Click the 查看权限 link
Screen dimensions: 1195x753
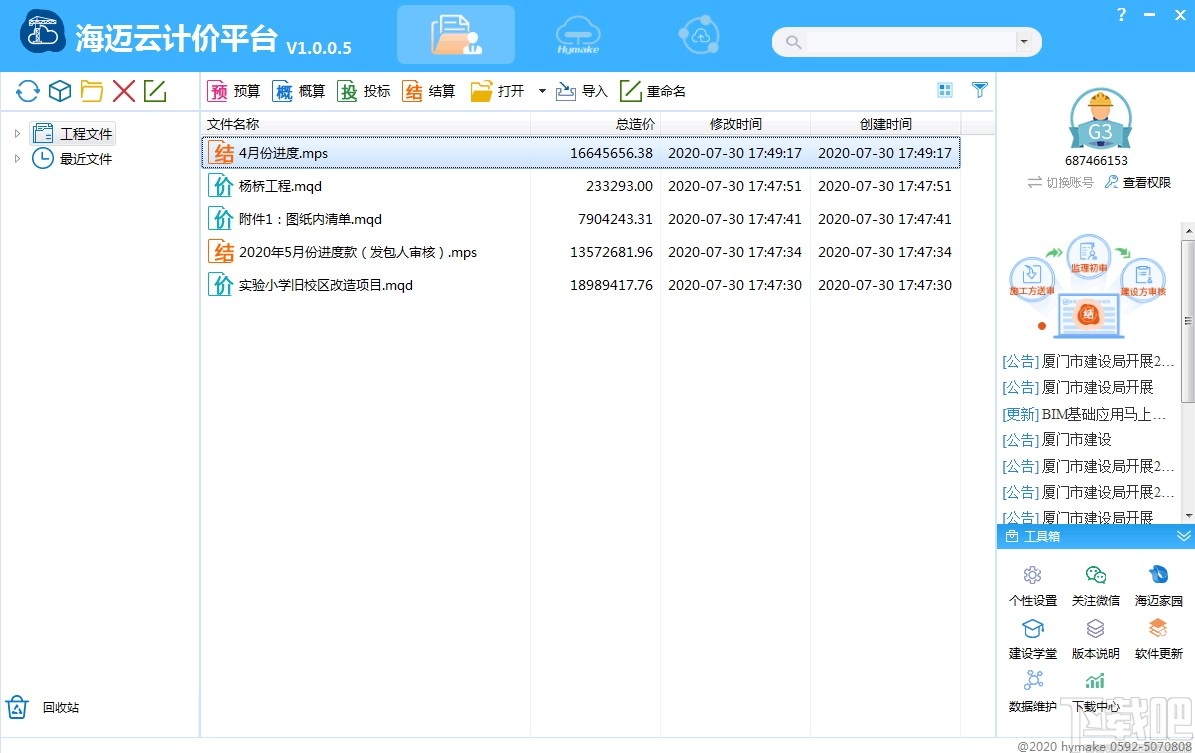1138,183
